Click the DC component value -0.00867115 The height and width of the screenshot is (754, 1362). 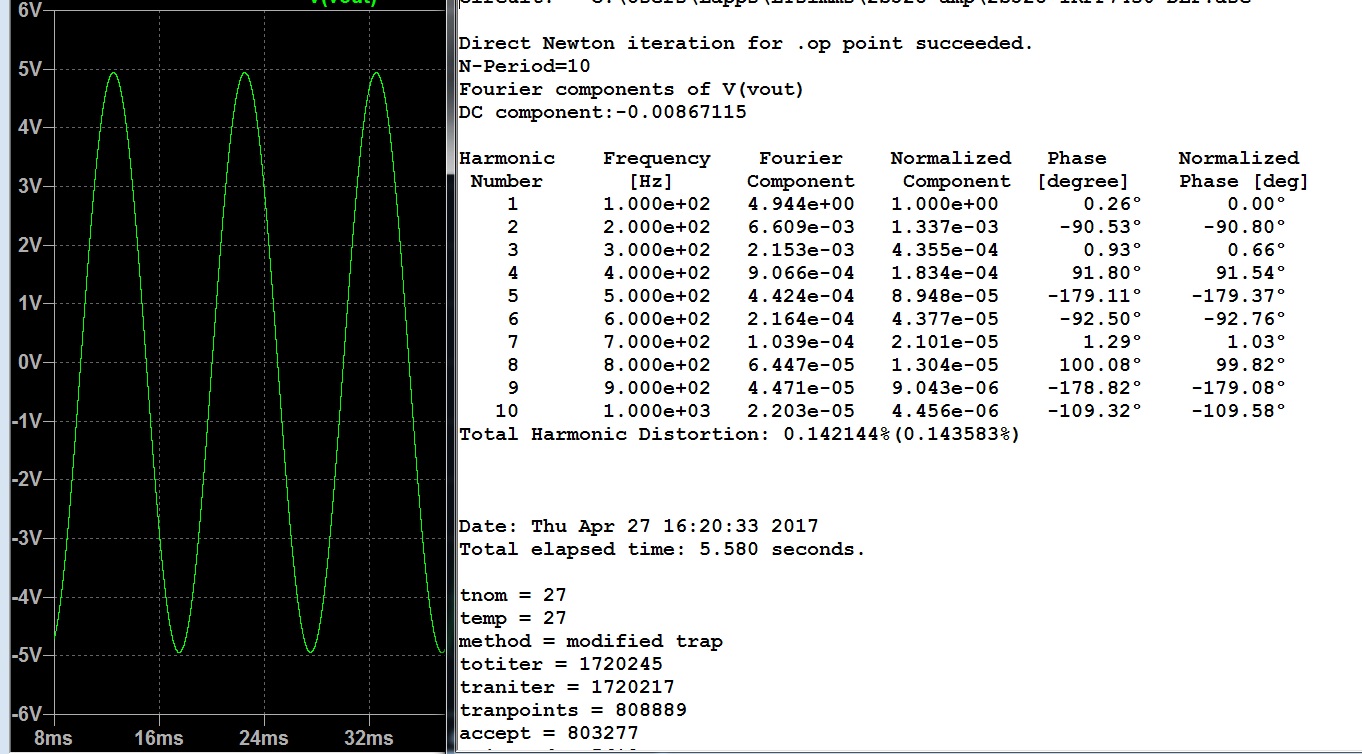tap(679, 112)
